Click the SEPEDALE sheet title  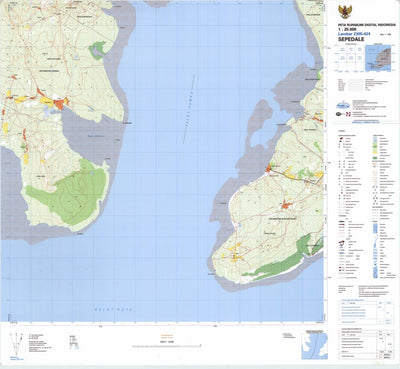click(351, 40)
